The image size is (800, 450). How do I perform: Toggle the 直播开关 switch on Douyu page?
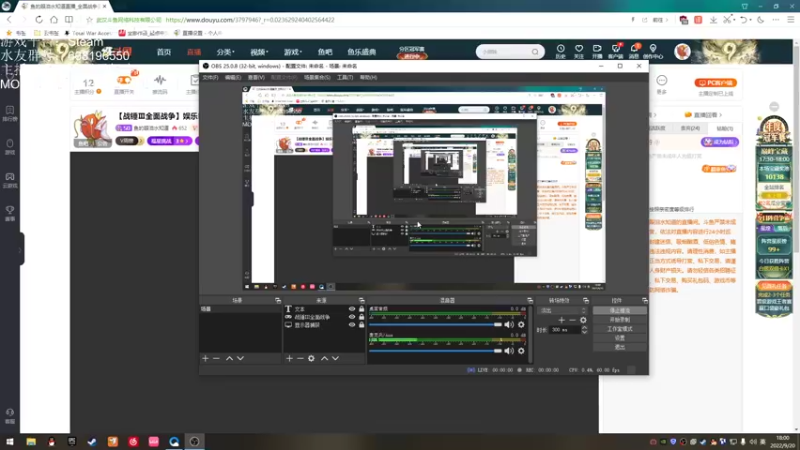tap(124, 80)
